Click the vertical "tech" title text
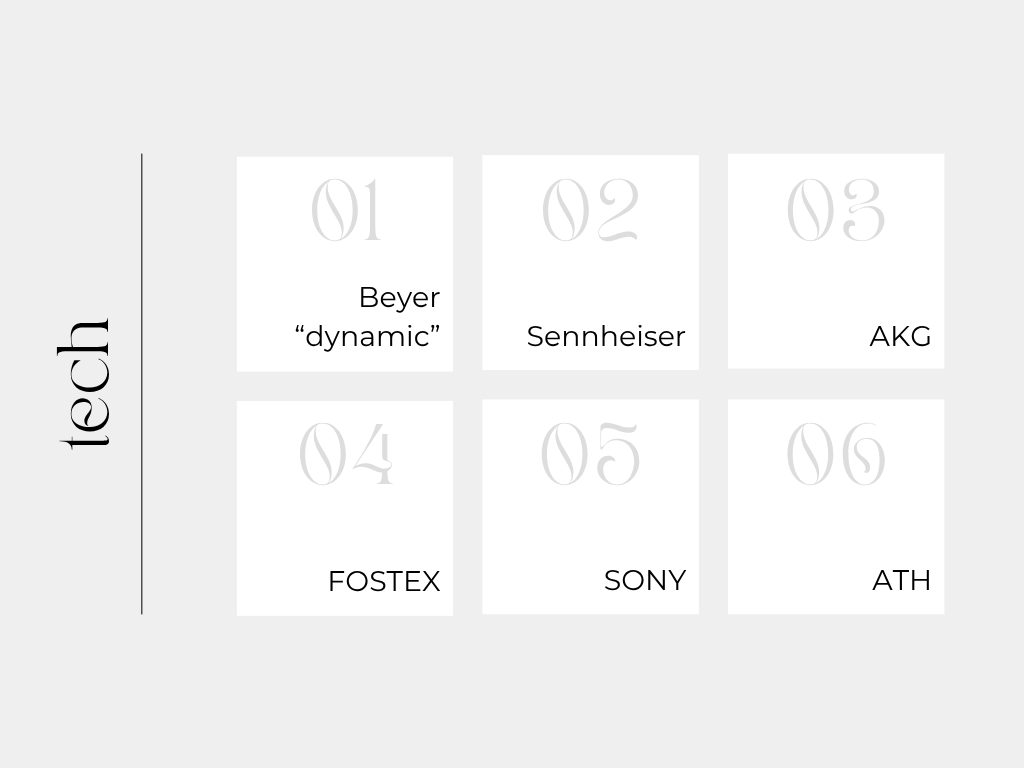This screenshot has width=1024, height=768. [x=85, y=384]
